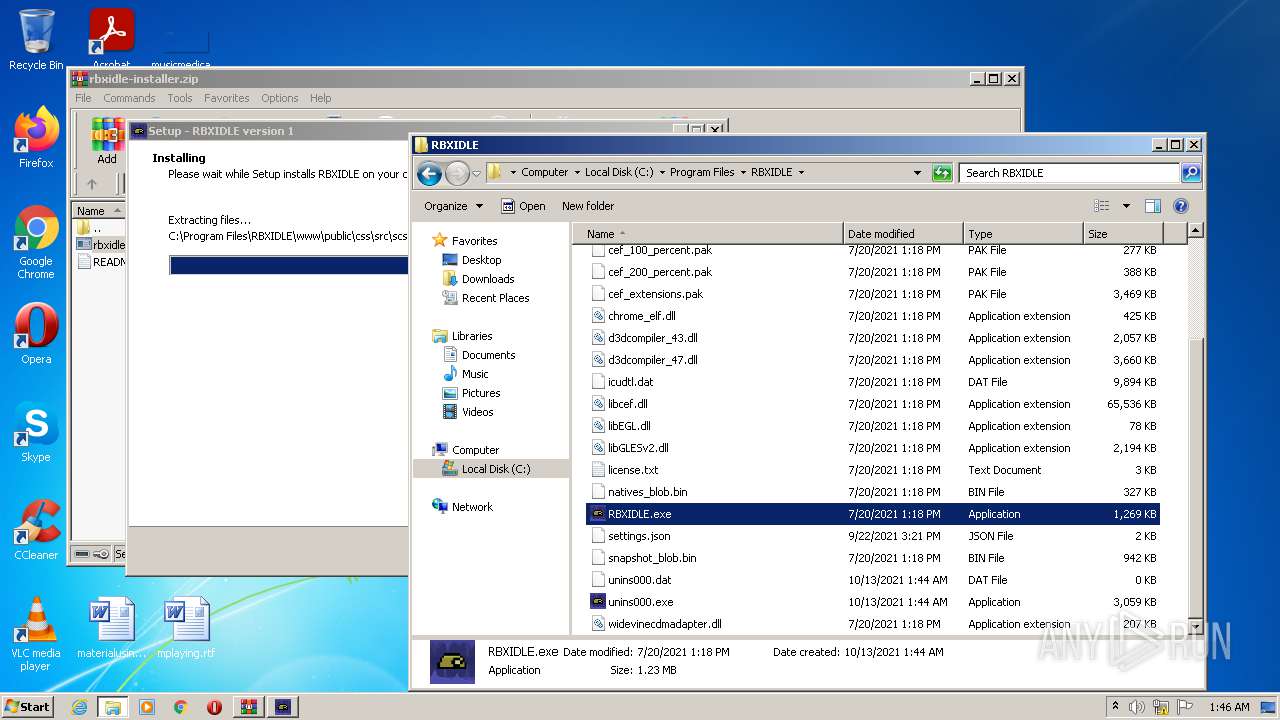
Task: Click the Start button
Action: coord(28,707)
